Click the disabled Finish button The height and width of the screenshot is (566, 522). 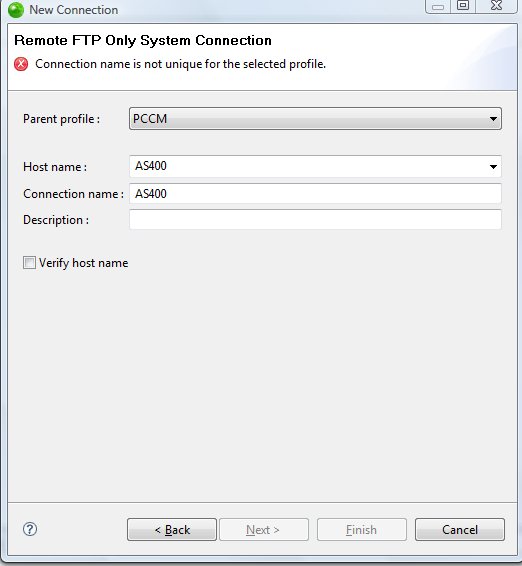tap(362, 530)
